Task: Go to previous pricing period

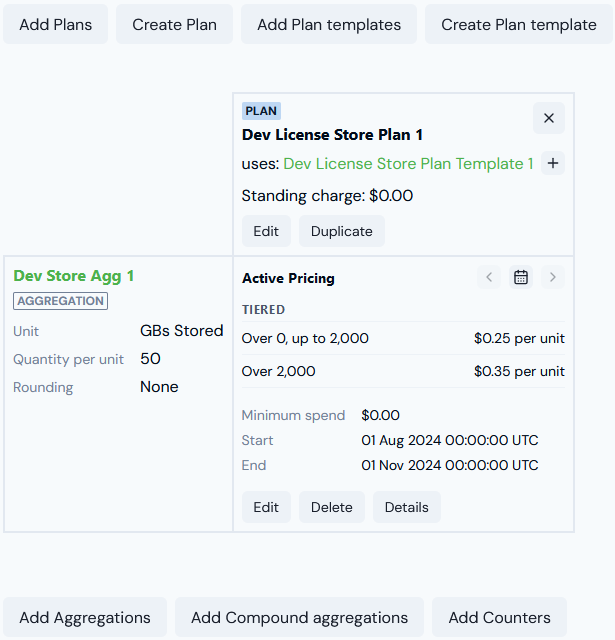Action: [489, 277]
